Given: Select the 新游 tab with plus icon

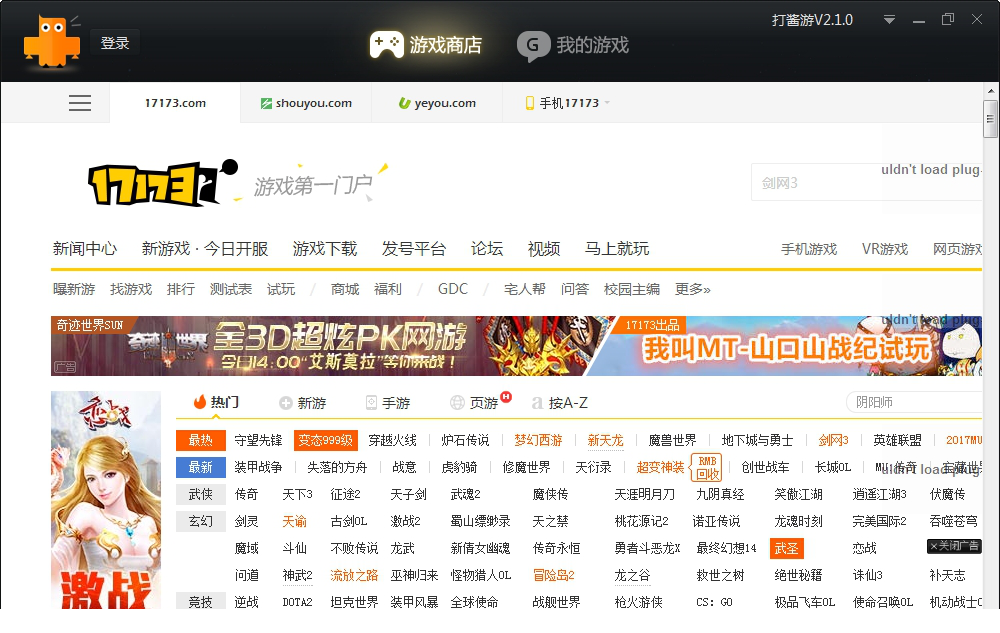Looking at the screenshot, I should pos(303,403).
